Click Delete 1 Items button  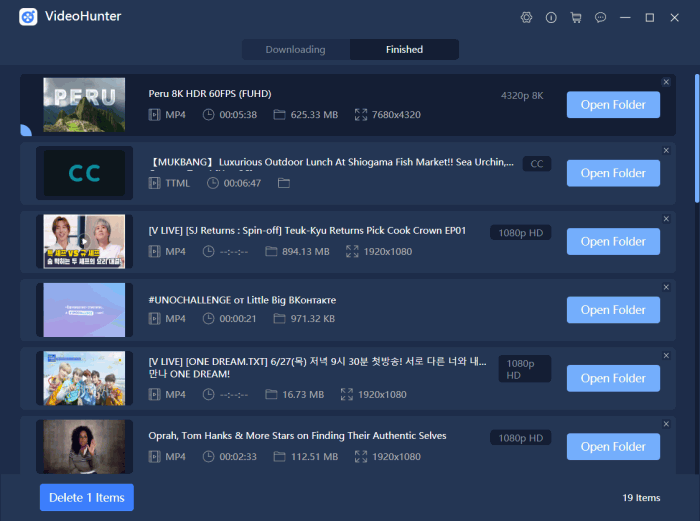[x=87, y=497]
